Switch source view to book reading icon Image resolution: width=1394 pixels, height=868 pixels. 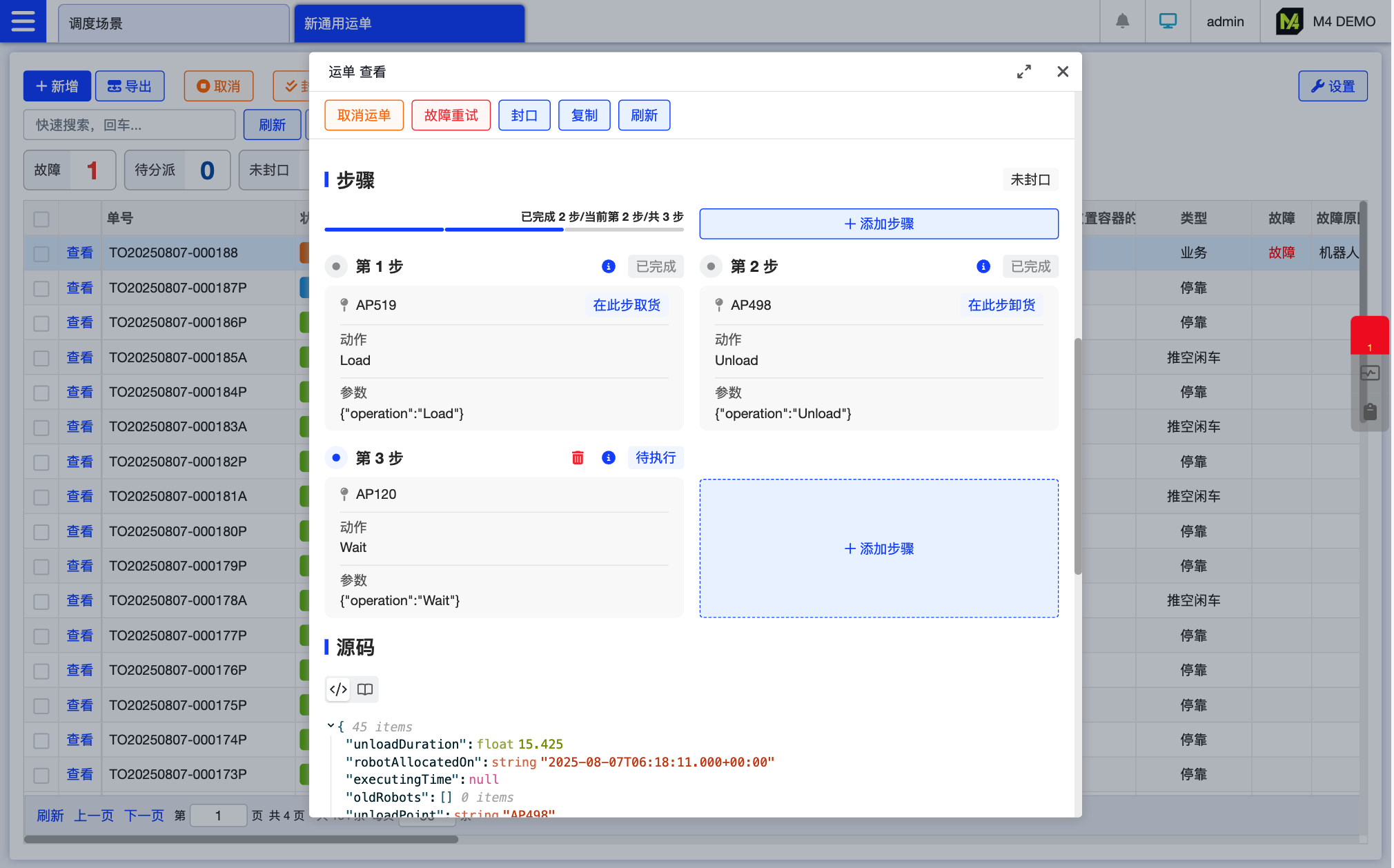(x=365, y=689)
